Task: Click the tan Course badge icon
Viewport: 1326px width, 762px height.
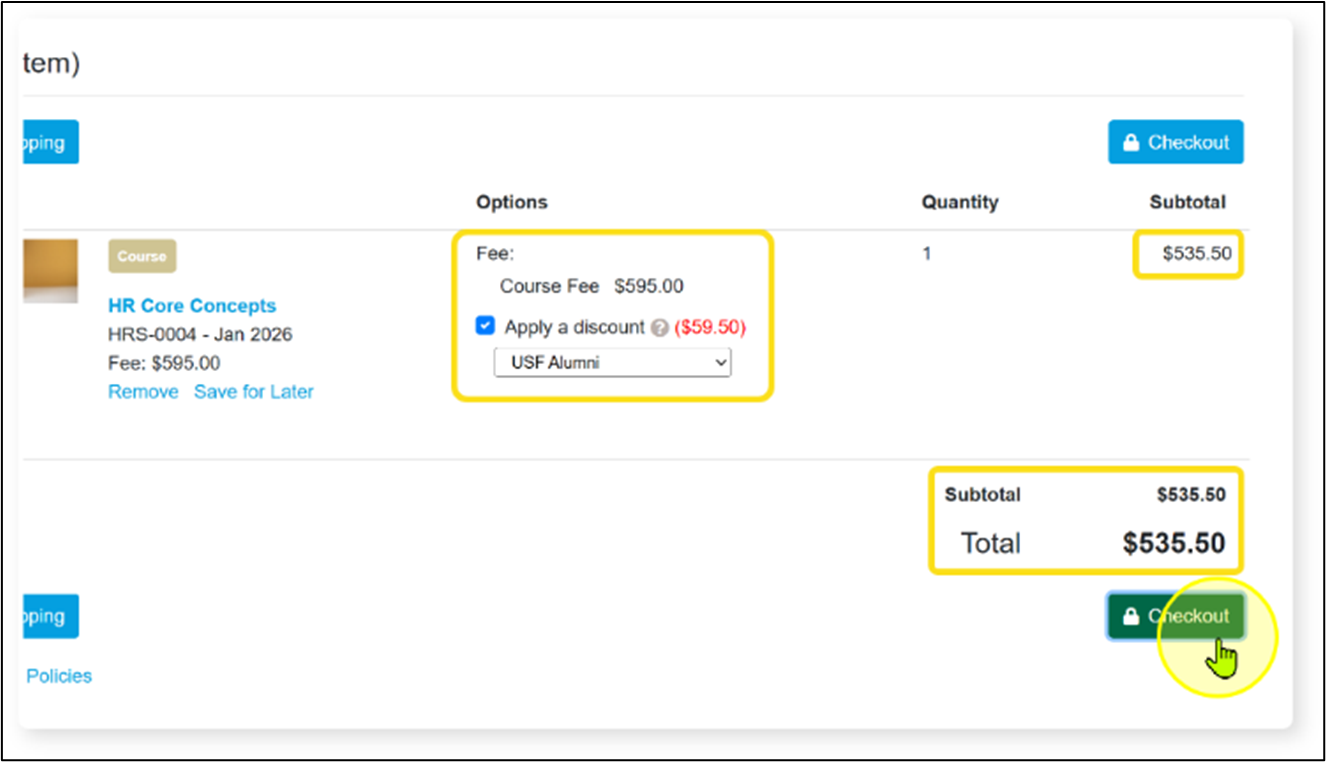Action: tap(141, 256)
